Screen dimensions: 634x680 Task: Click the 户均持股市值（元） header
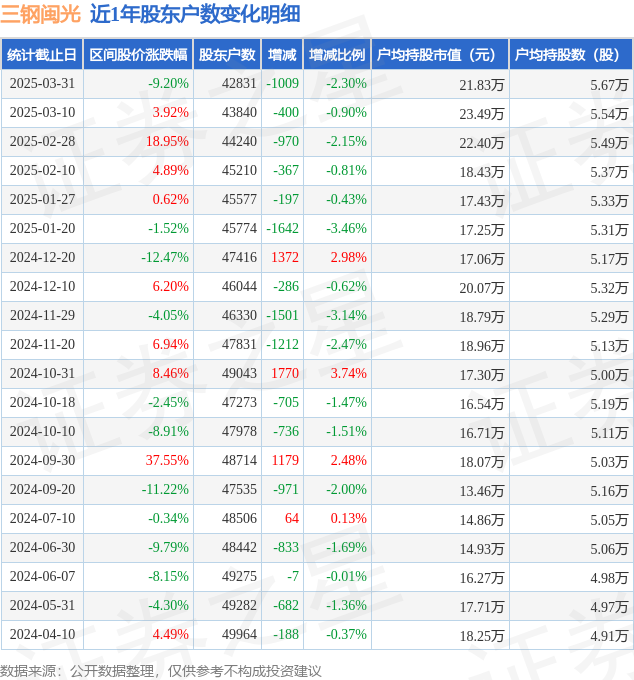(440, 55)
